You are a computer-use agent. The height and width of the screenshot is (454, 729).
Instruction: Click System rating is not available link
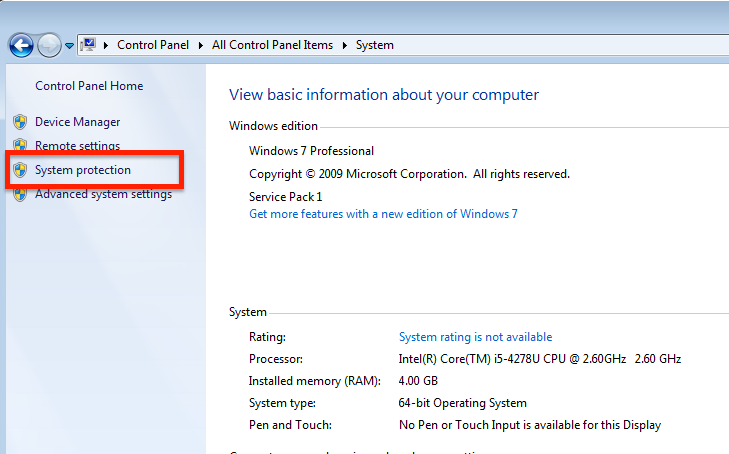tap(475, 337)
